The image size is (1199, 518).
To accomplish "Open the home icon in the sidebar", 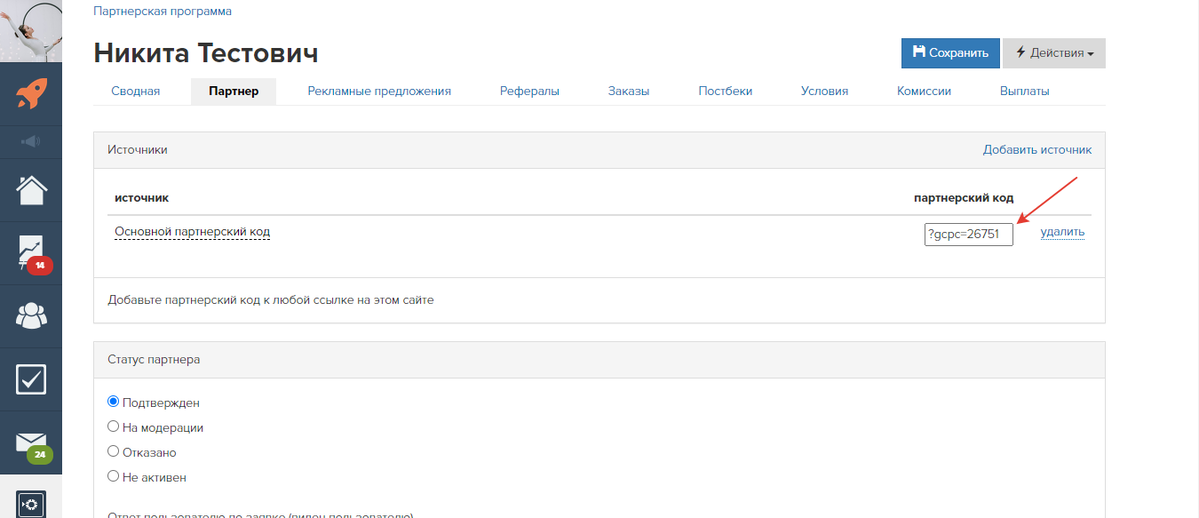I will (x=31, y=188).
